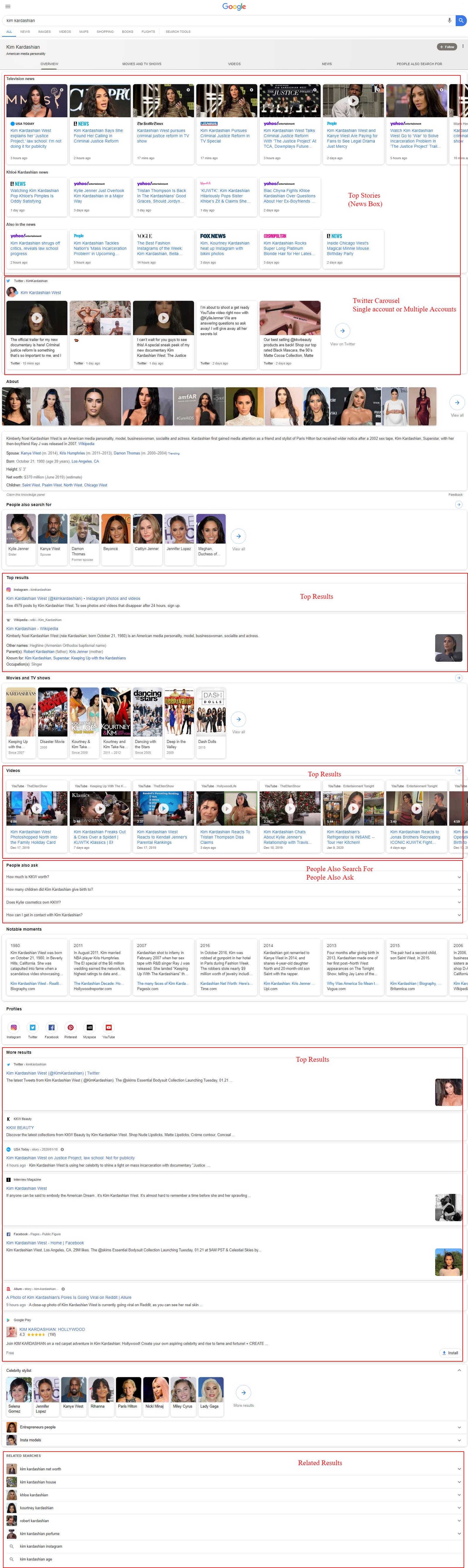Expand 'How much is KKW worth?' question
The height and width of the screenshot is (1568, 468).
tap(458, 877)
